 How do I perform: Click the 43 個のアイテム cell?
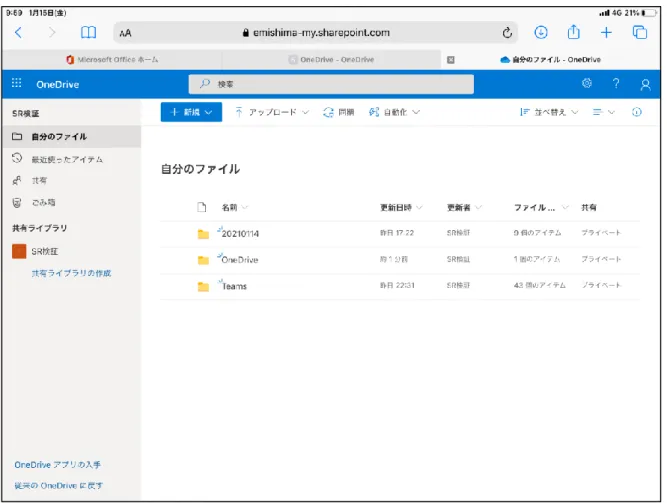coord(539,285)
